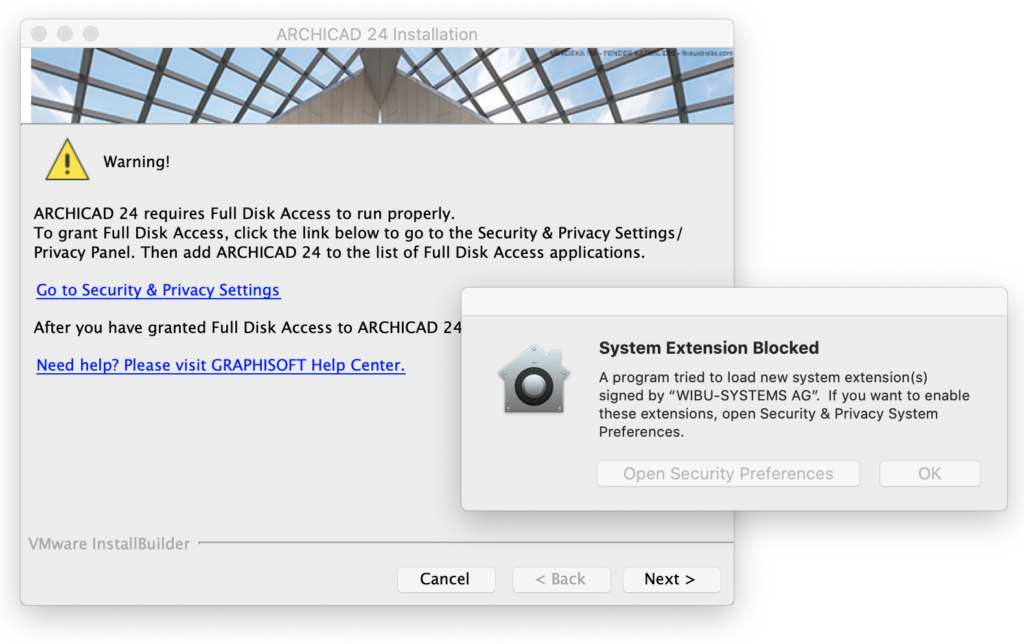Click the System Extension Blocked heading
Viewport: 1024px width, 644px height.
point(708,348)
